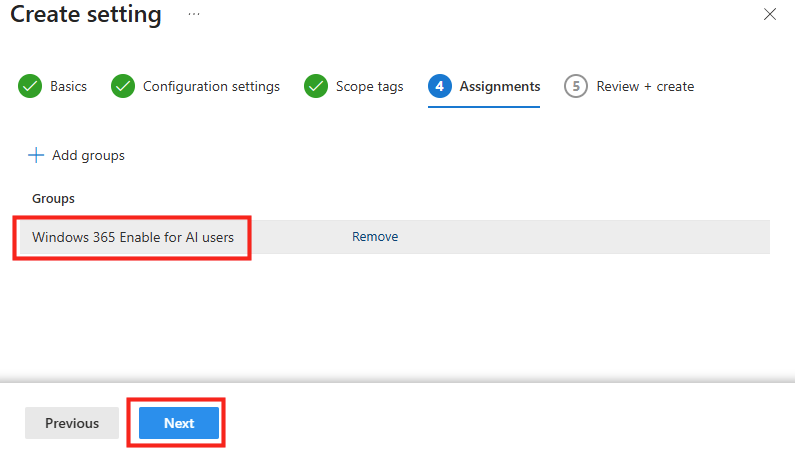Open the more options ellipsis menu
795x453 pixels.
(x=194, y=14)
